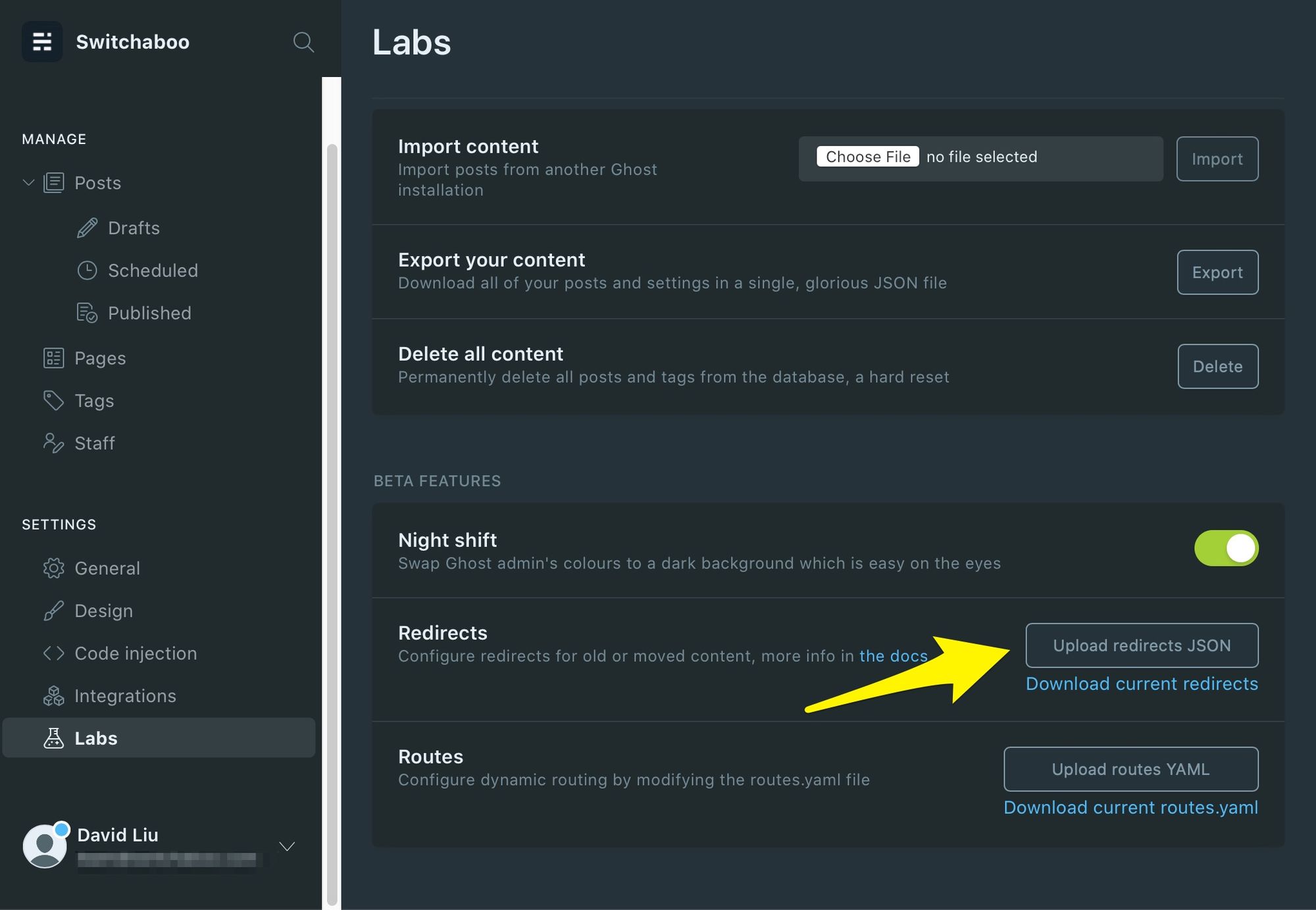1316x910 pixels.
Task: Click Upload redirects JSON button
Action: pos(1142,645)
